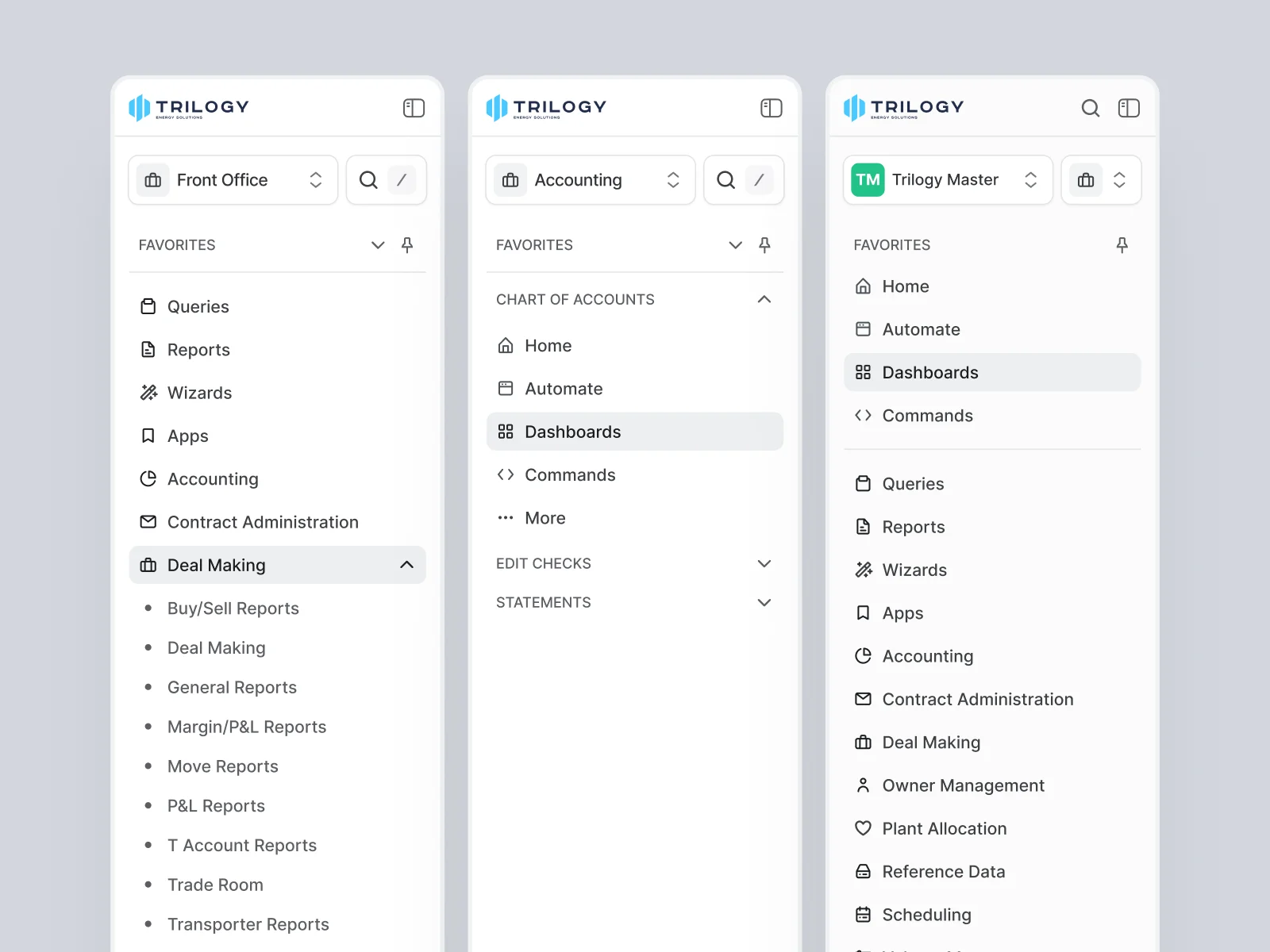Click Queries icon in Trilogy Master panel
Screen dimensions: 1270x952
point(863,484)
